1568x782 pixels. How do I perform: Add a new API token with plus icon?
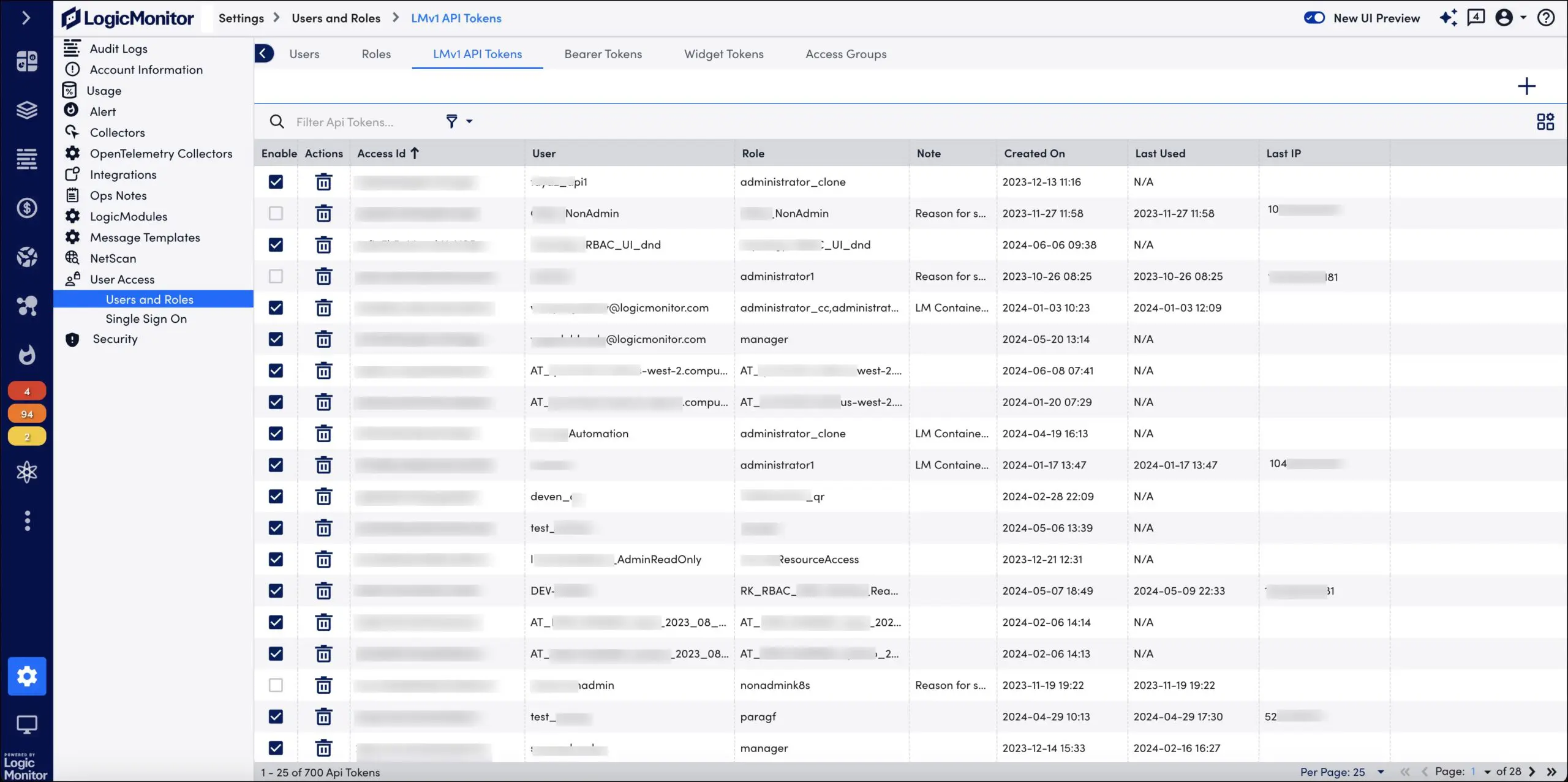(1527, 86)
